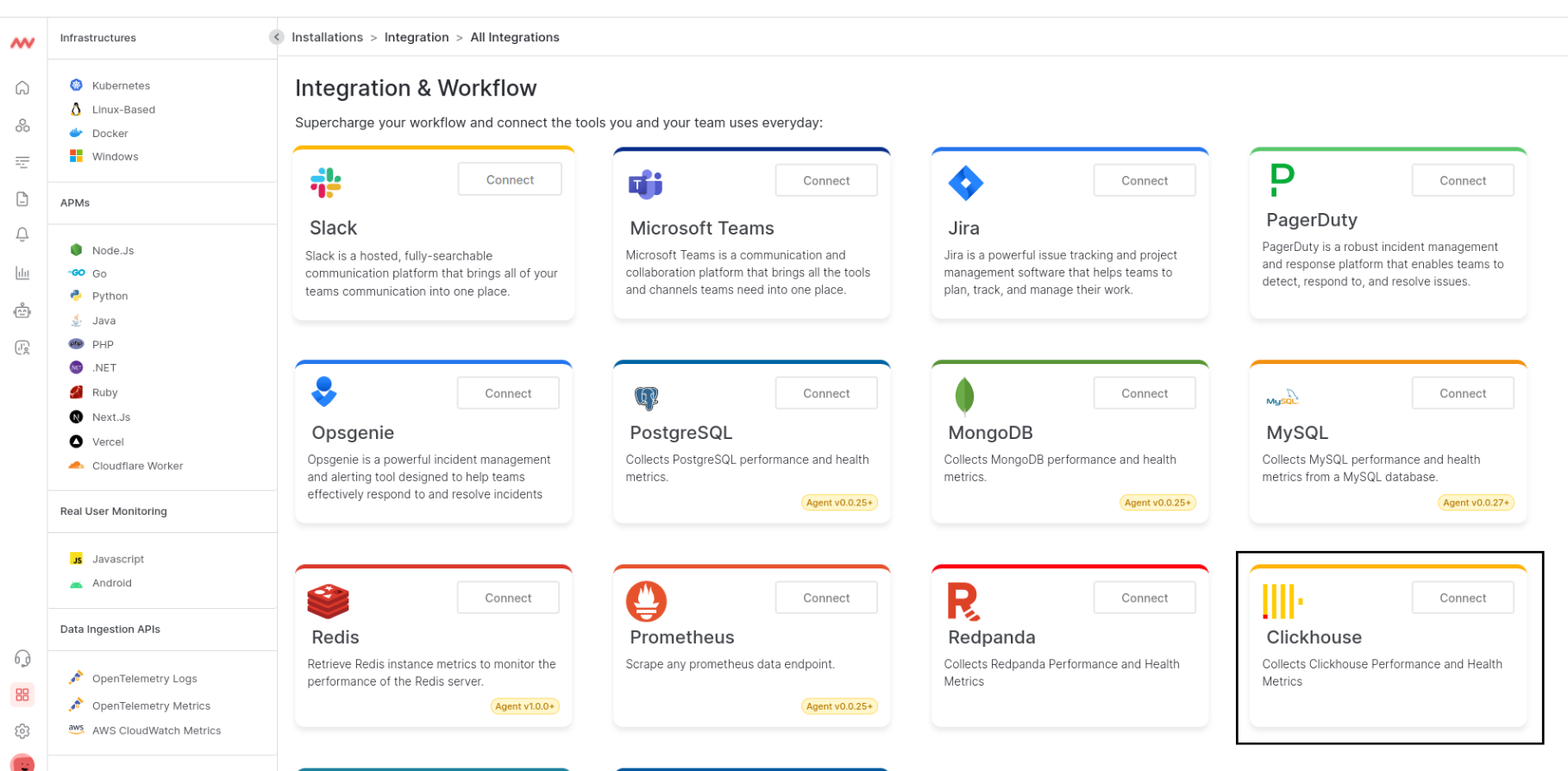
Task: Open Linux-Based infrastructure entry
Action: 123,110
